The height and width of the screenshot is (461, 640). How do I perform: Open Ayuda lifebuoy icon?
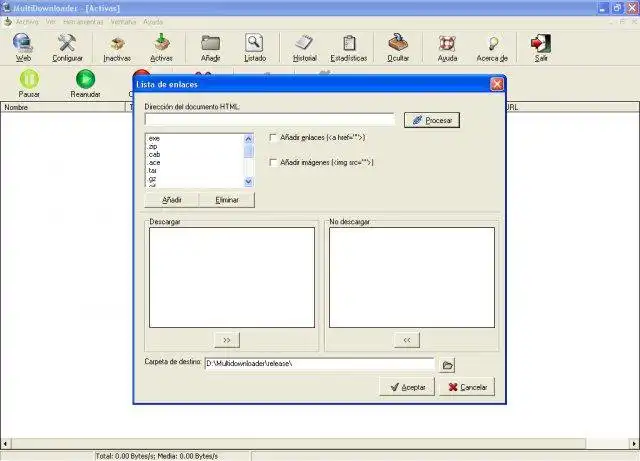[447, 47]
